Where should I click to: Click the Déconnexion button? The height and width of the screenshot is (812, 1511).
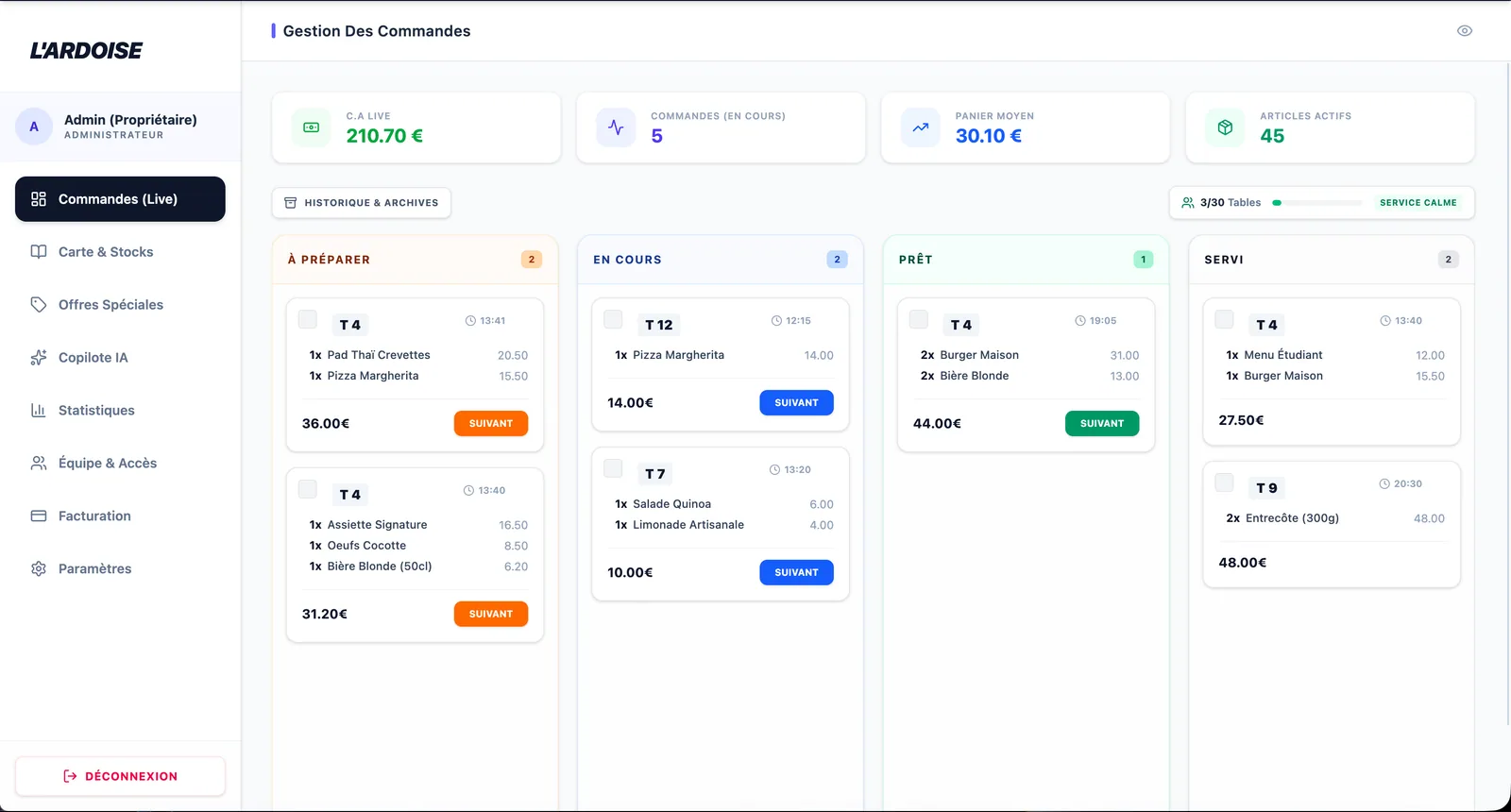(120, 776)
